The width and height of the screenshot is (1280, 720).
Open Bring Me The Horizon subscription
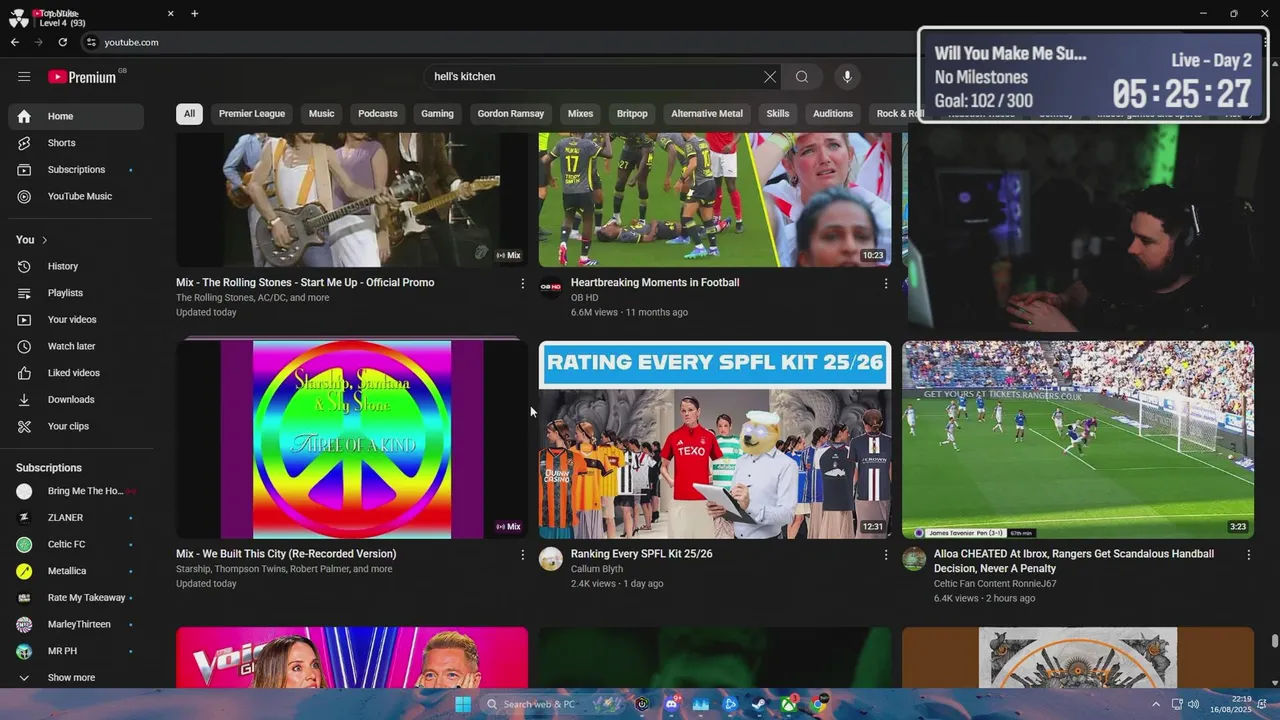(76, 491)
